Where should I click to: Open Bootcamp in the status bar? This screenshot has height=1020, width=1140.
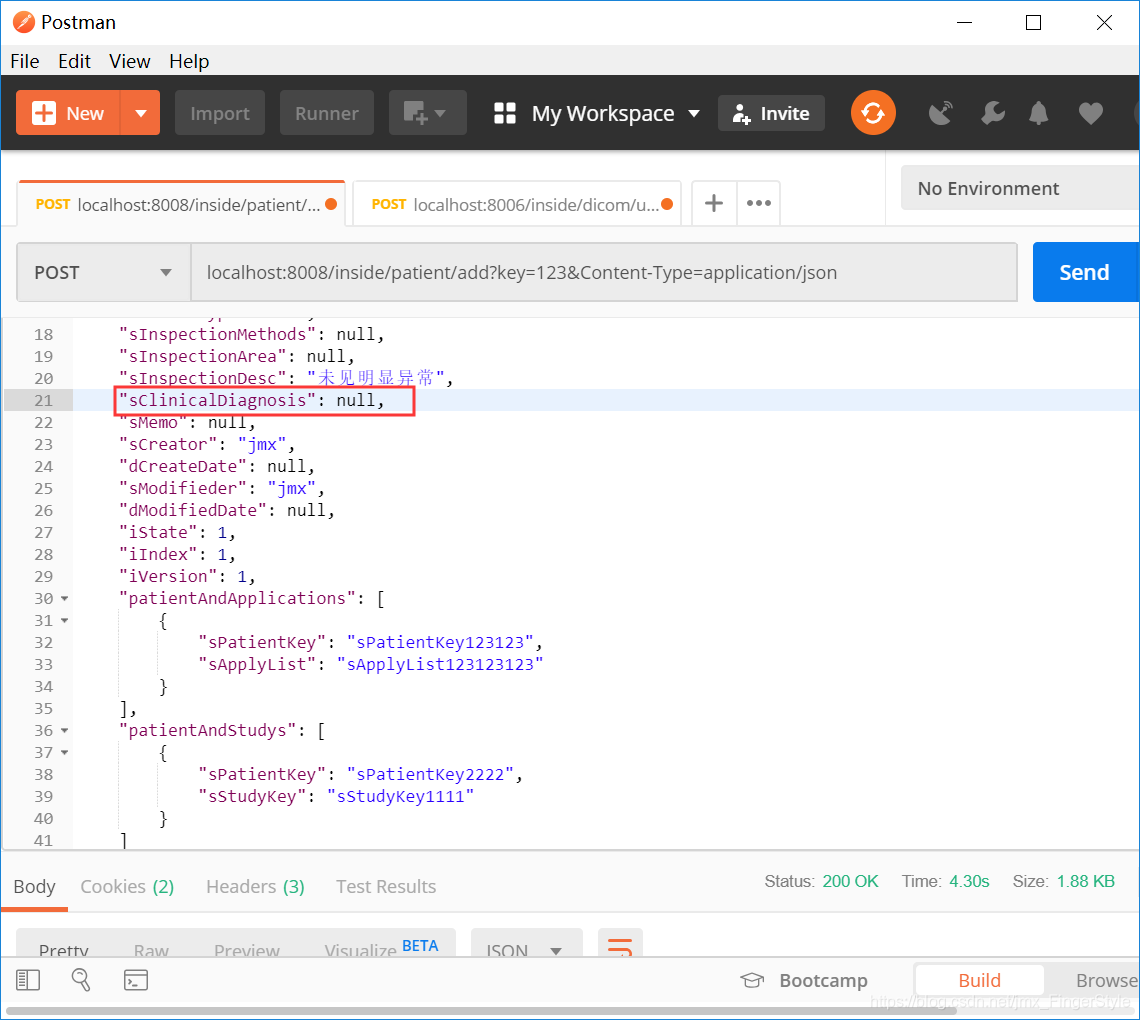click(x=804, y=980)
